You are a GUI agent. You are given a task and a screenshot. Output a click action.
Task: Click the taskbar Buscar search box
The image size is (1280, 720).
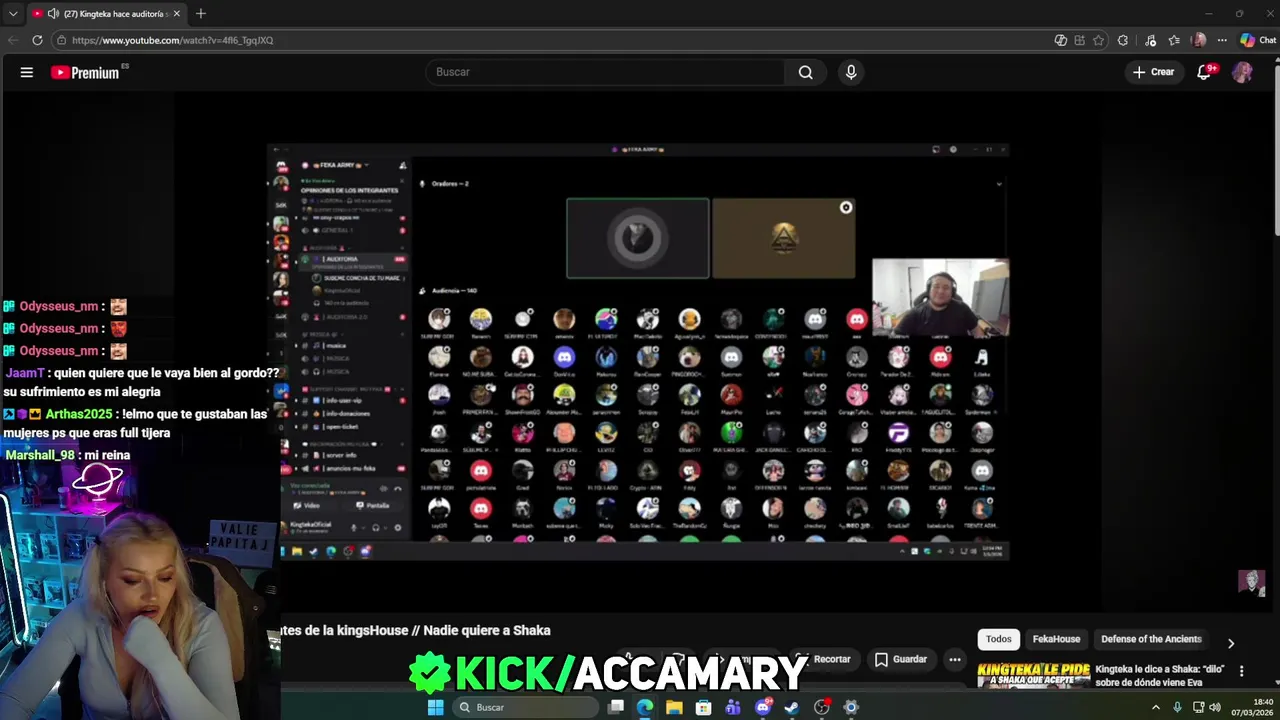[525, 707]
